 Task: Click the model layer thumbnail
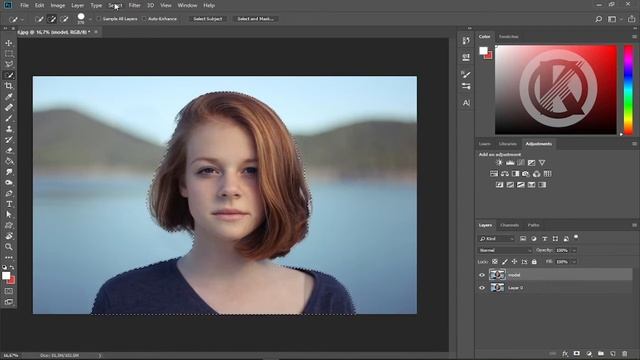pyautogui.click(x=497, y=275)
